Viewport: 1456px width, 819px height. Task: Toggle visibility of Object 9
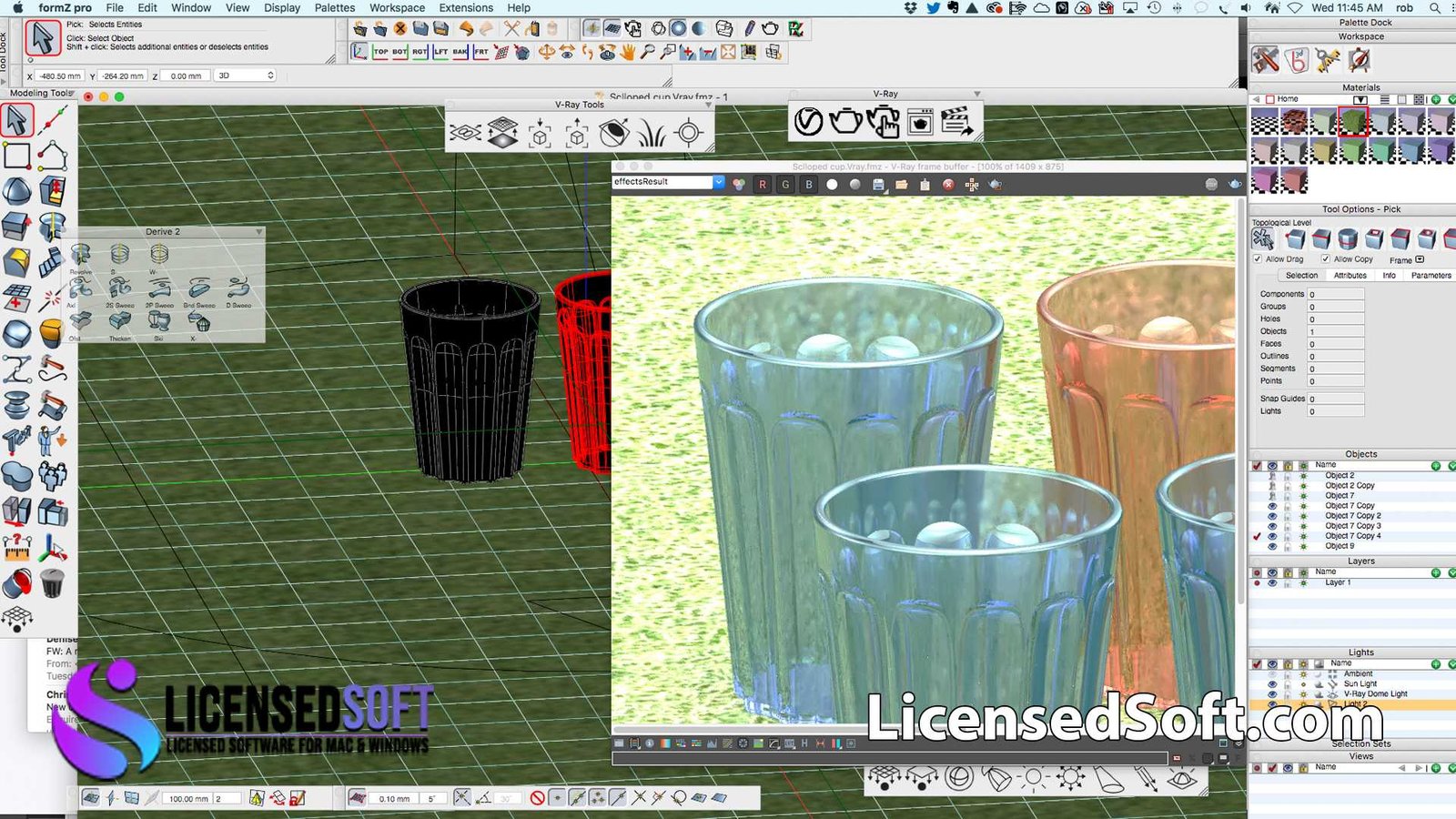[1272, 546]
